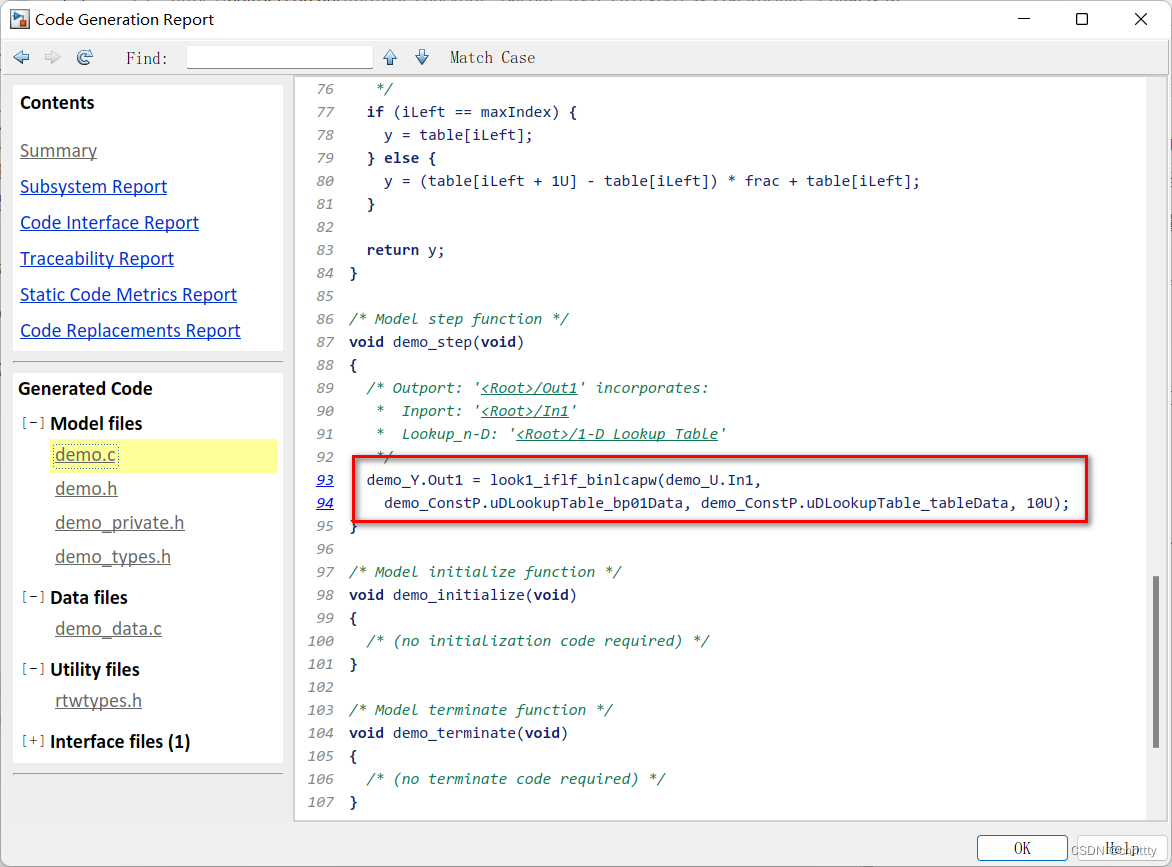Click the forward navigation arrow
This screenshot has height=867, width=1172.
[52, 58]
